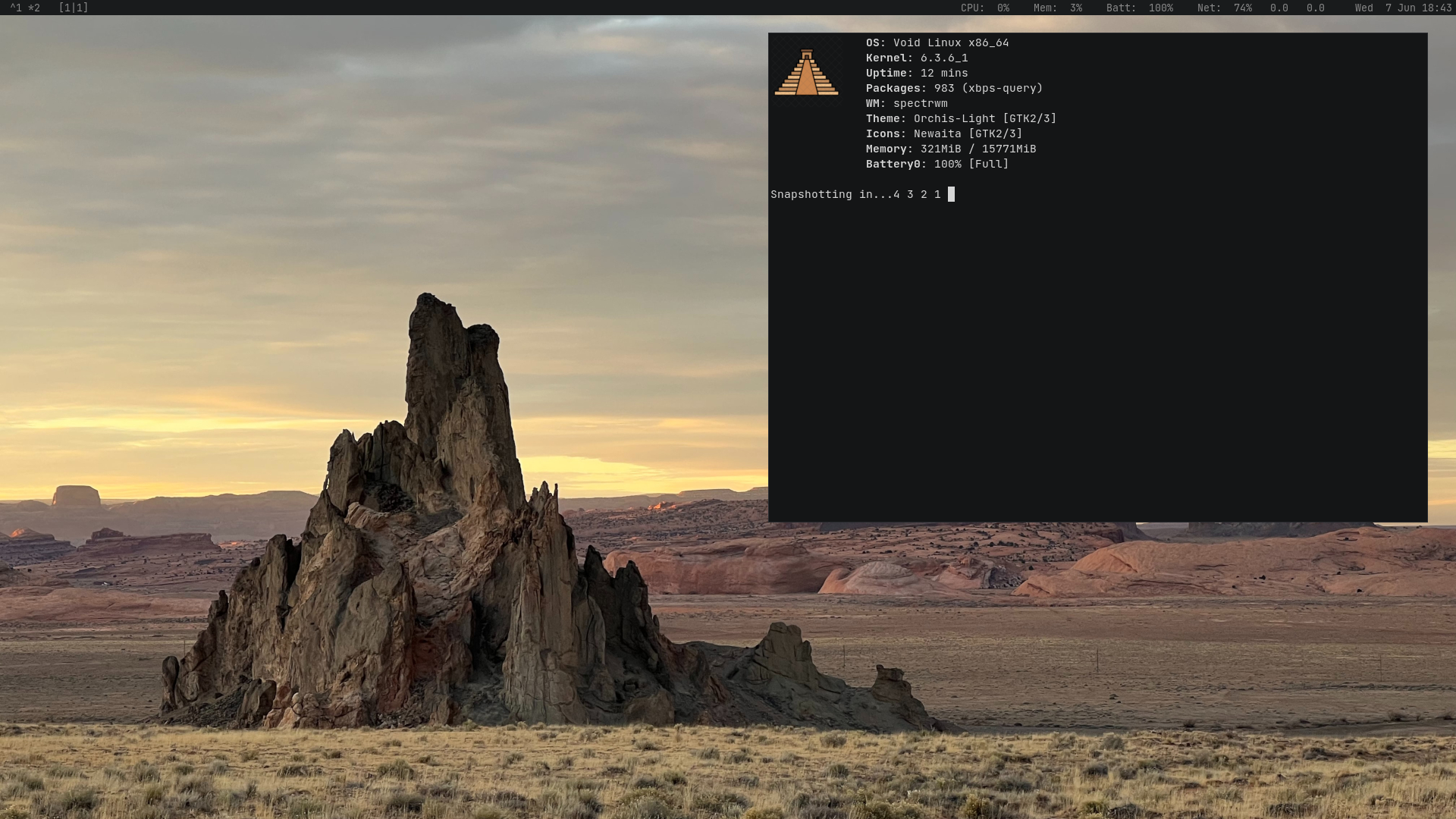Click the Batt: 100% status entry

pyautogui.click(x=1139, y=8)
